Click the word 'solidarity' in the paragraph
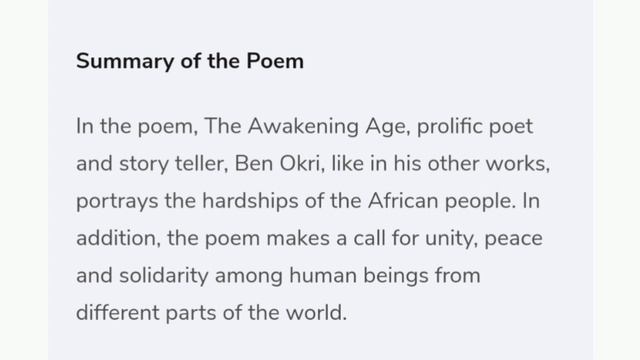The width and height of the screenshot is (640, 360). pos(164,276)
